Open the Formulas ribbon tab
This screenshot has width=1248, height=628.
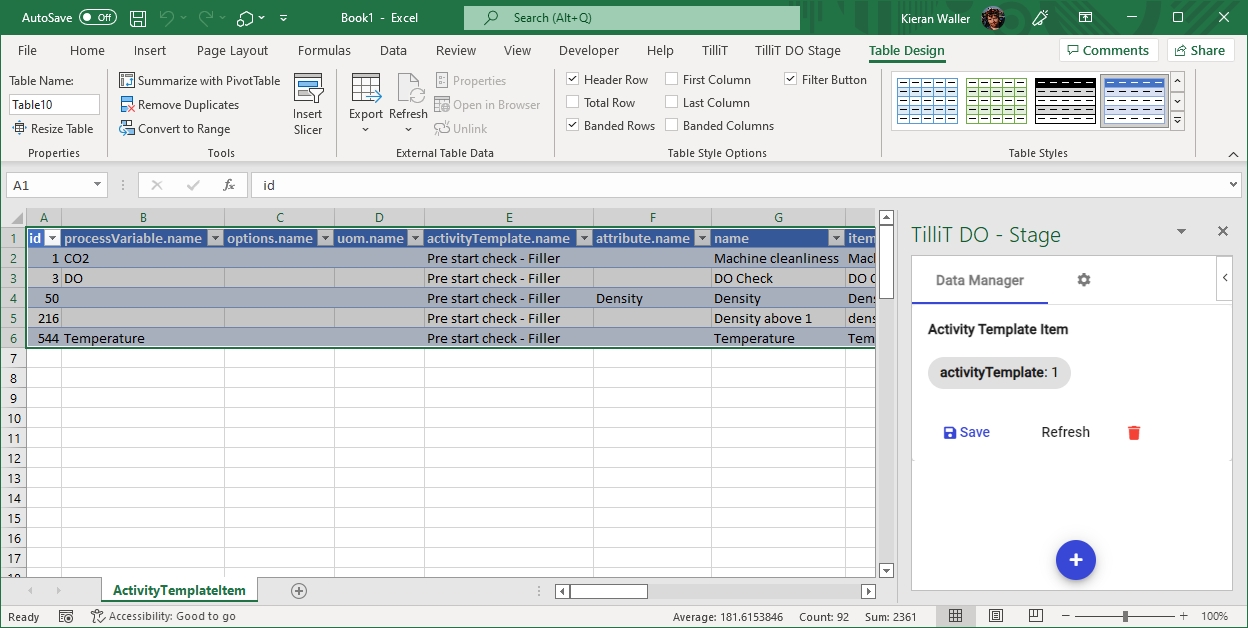coord(324,51)
